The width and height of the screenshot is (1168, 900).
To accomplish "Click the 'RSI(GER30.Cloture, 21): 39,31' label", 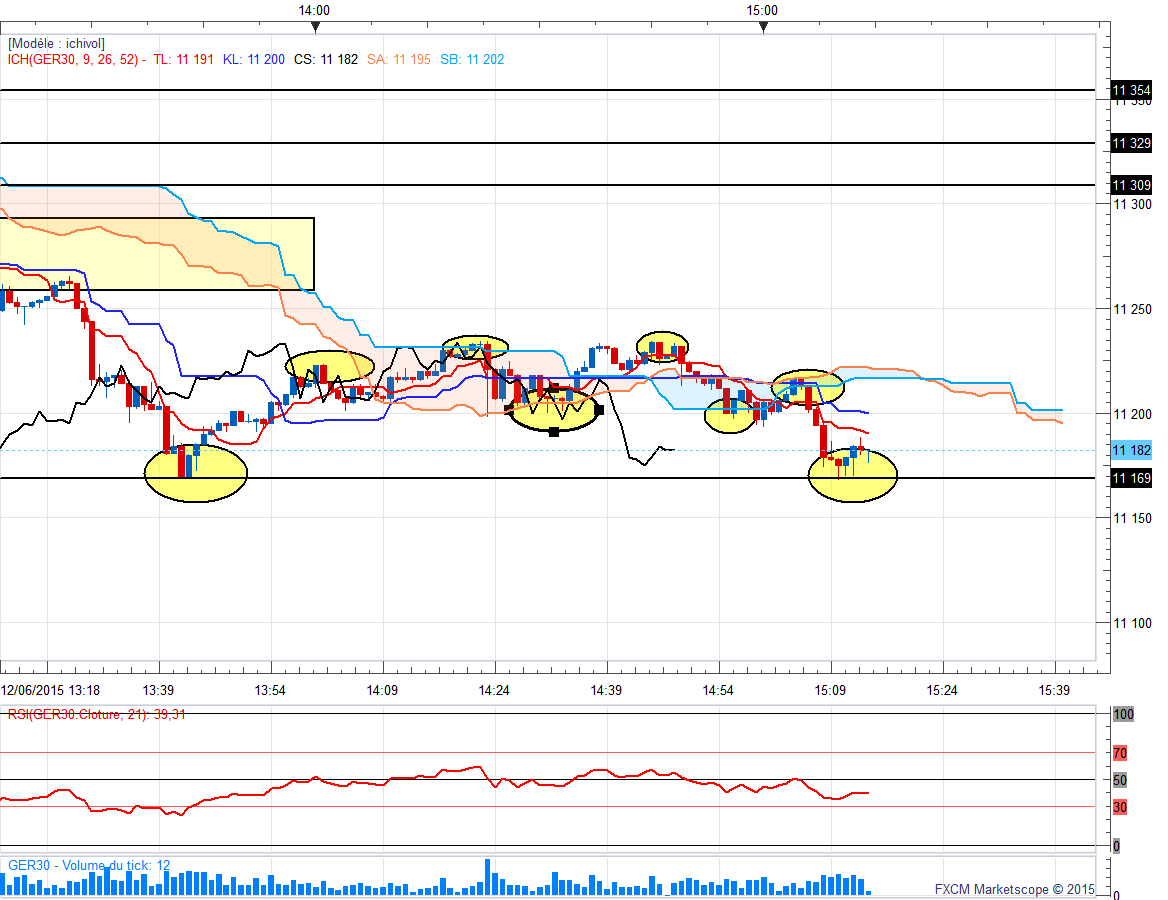I will 97,714.
